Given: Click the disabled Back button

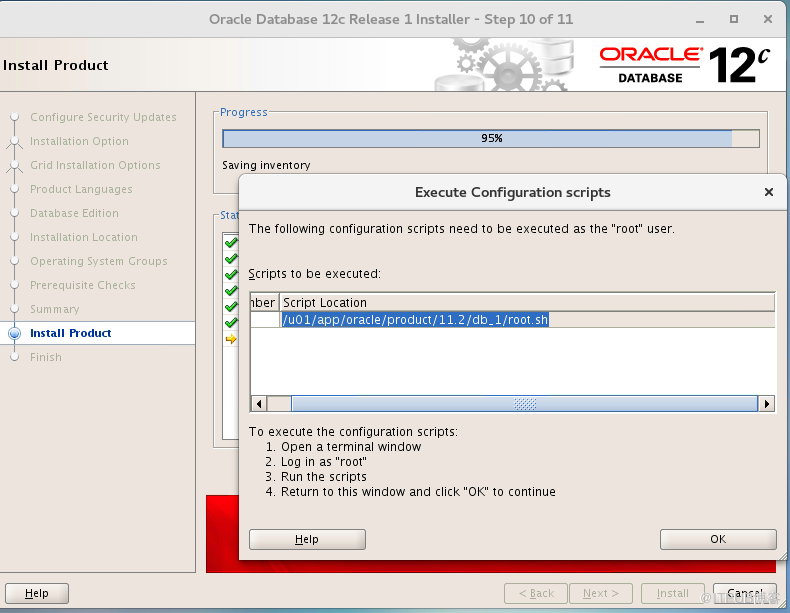Looking at the screenshot, I should click(536, 593).
